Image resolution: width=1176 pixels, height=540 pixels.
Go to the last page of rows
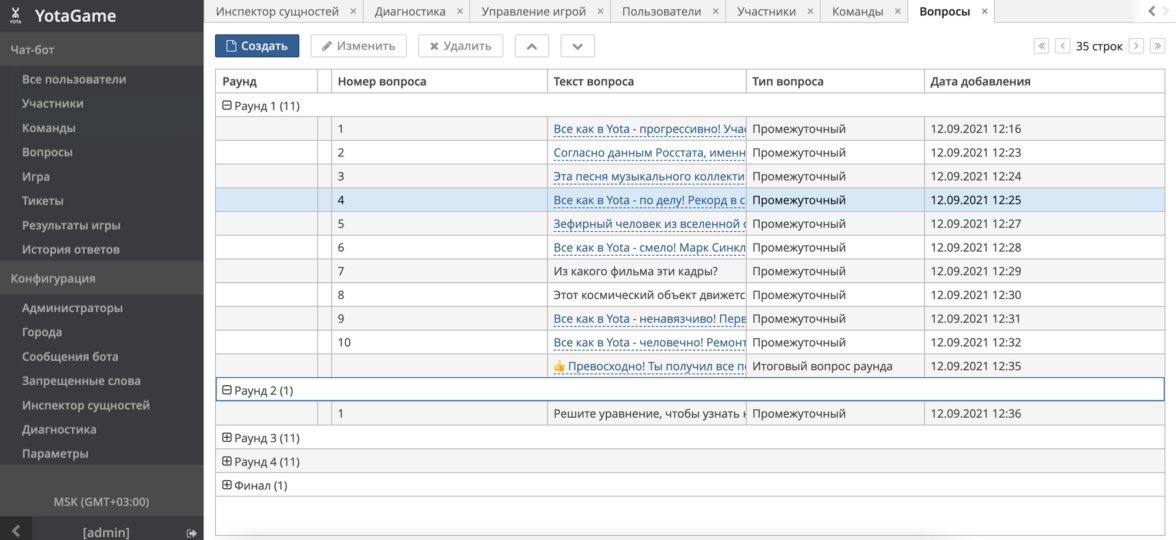[x=1157, y=46]
